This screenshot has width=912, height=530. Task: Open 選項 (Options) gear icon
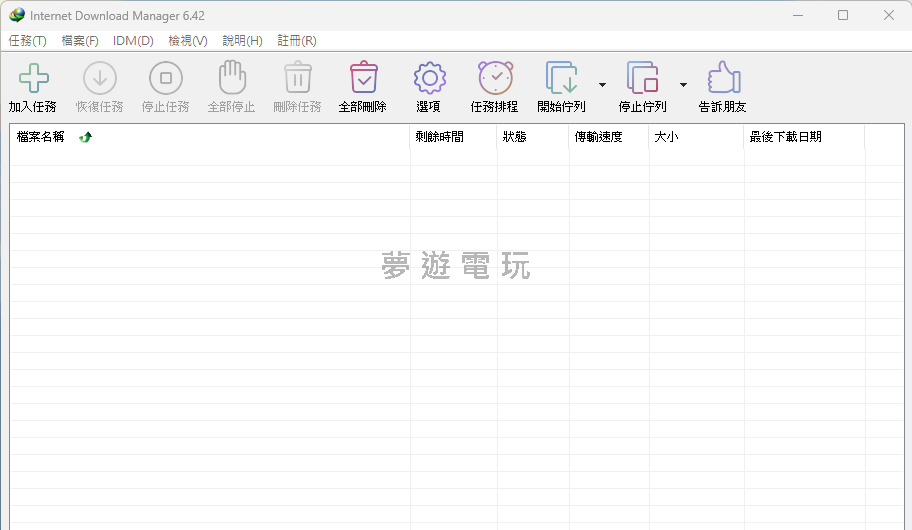click(429, 78)
